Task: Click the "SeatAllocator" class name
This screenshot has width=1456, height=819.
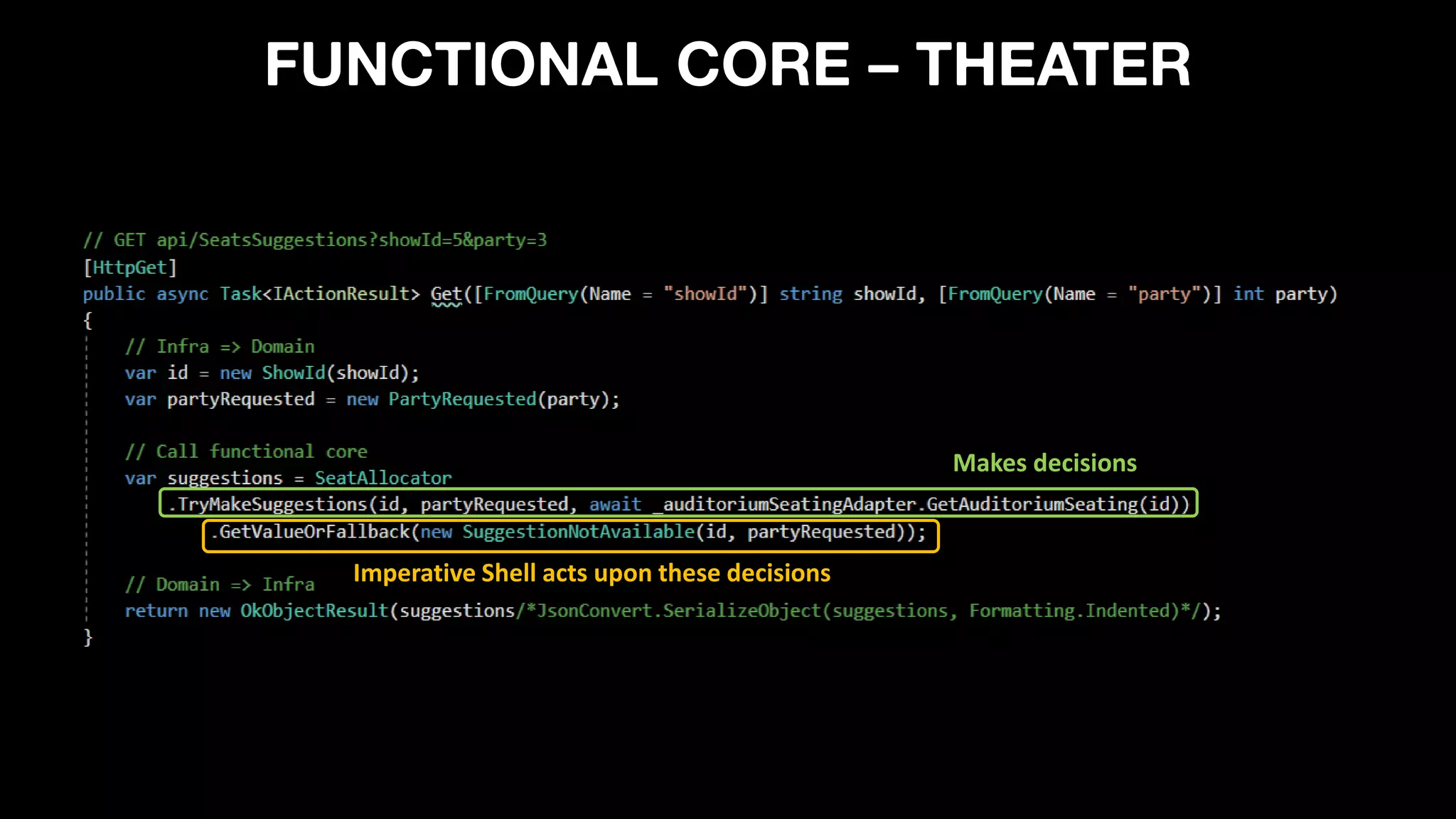Action: click(383, 478)
